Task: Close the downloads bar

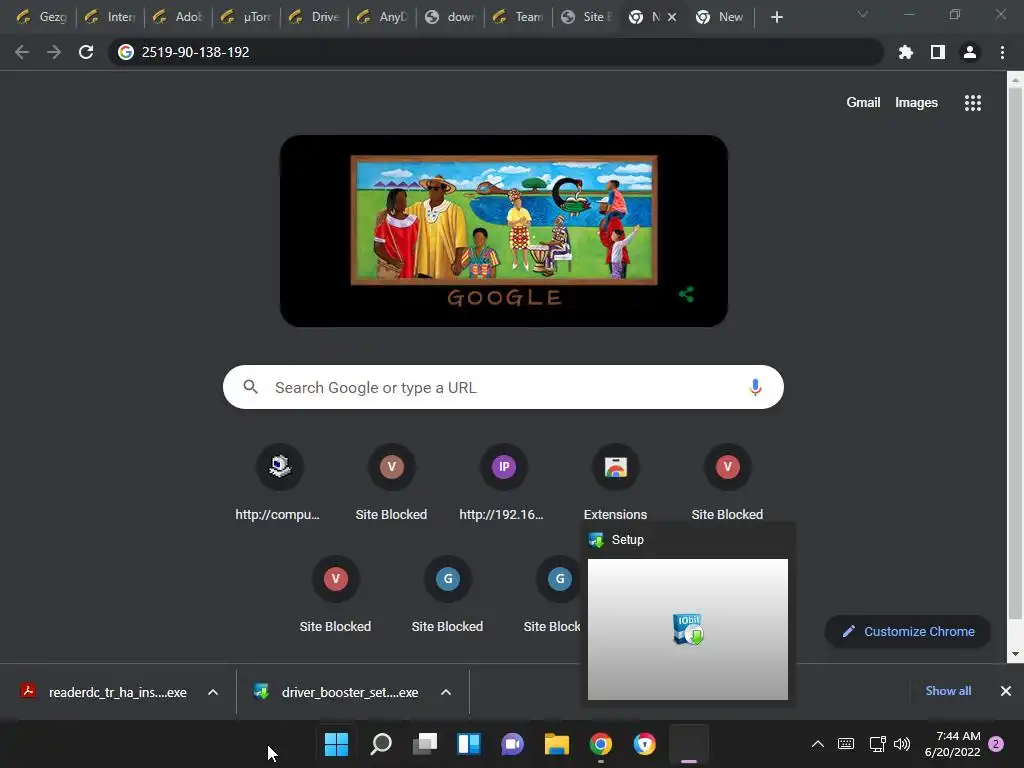Action: (1006, 691)
